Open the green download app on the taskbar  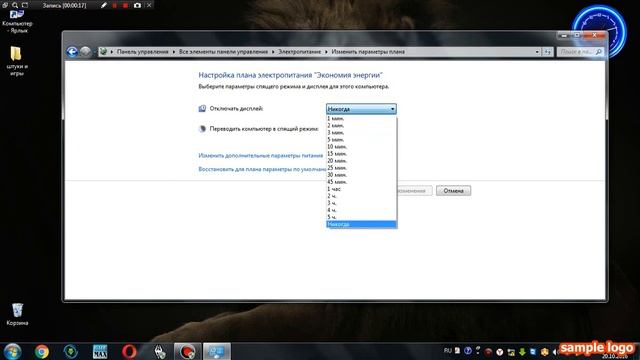(x=71, y=351)
